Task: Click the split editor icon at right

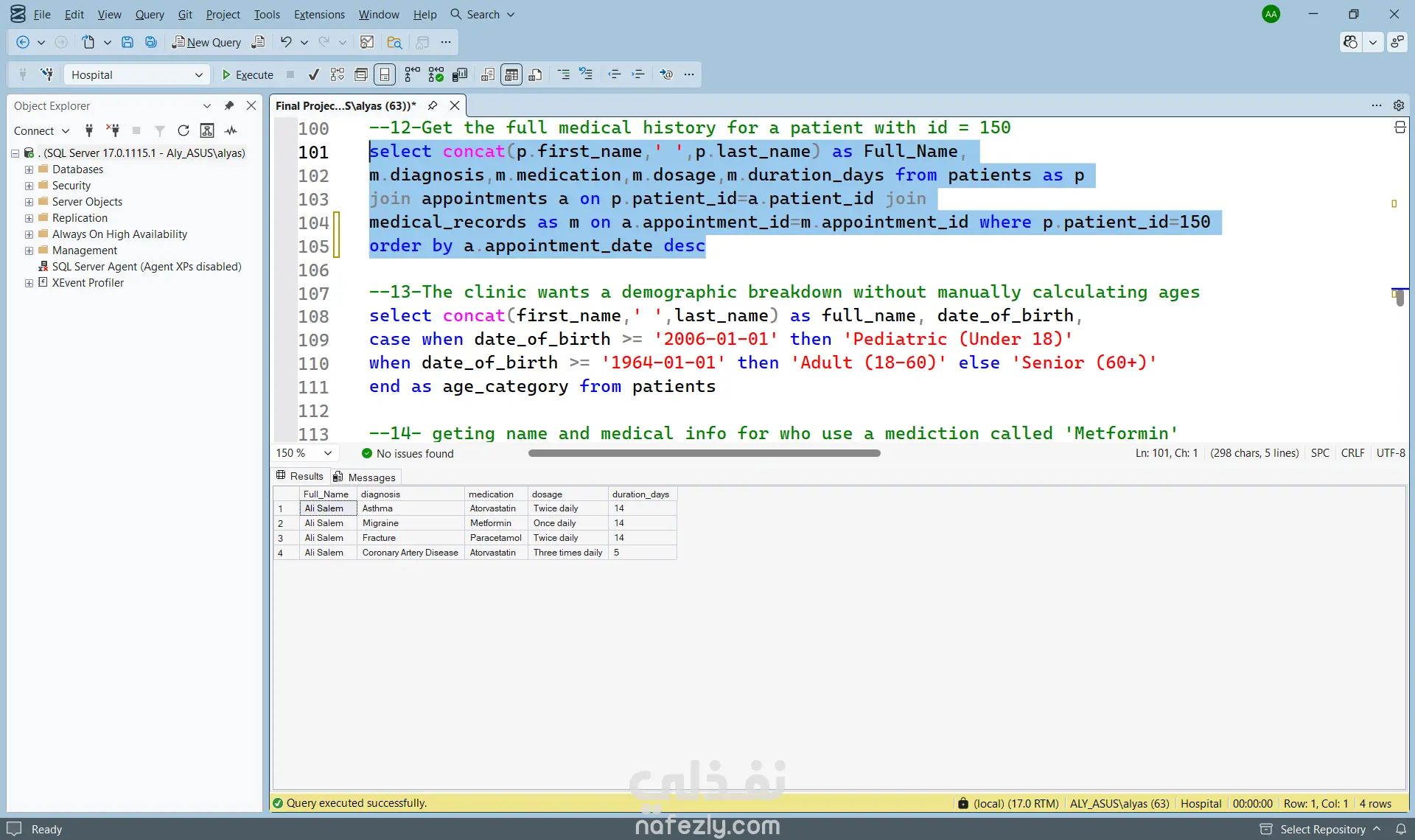Action: point(1400,127)
